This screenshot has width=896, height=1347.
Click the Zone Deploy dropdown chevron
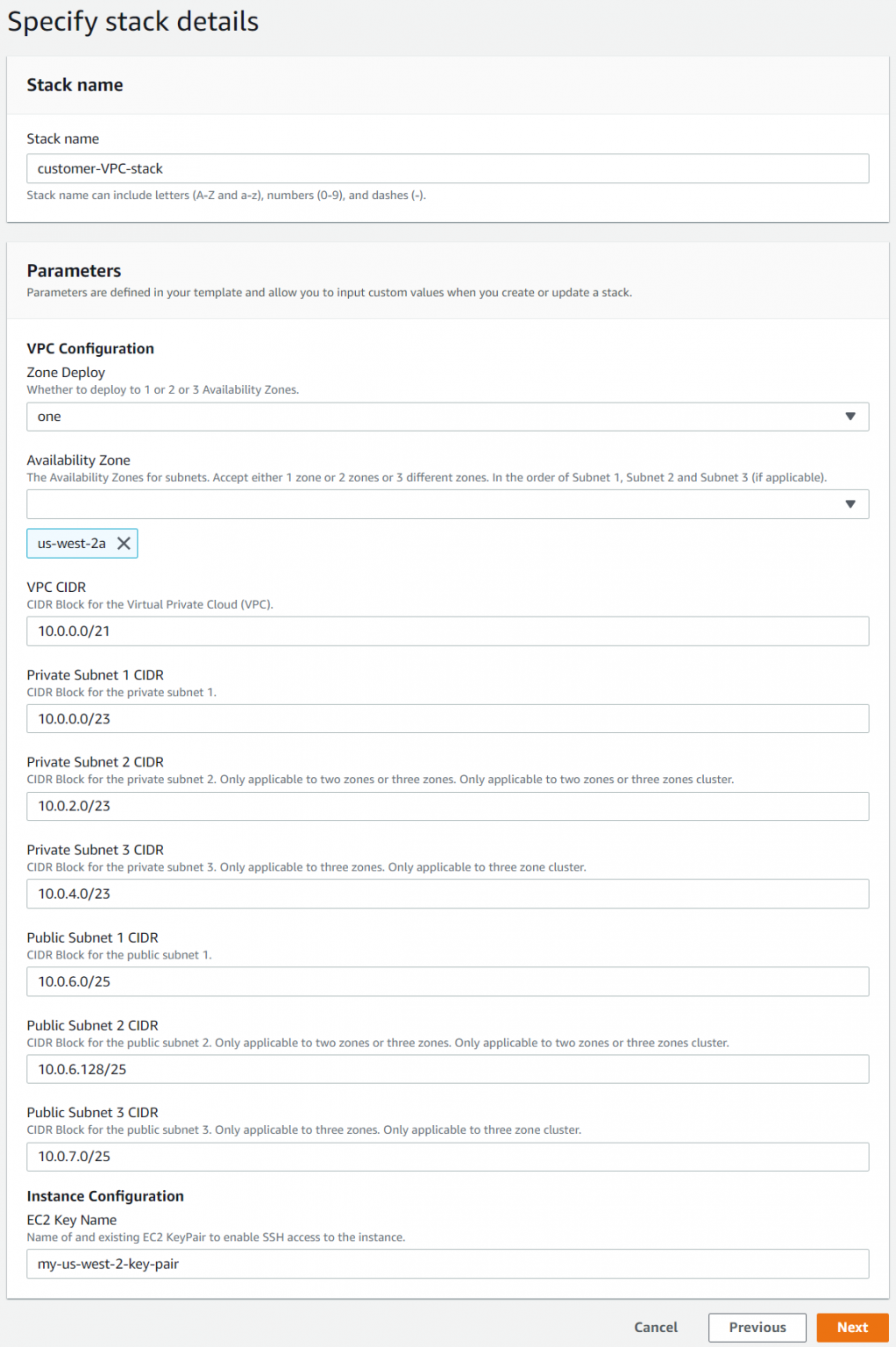pos(850,417)
